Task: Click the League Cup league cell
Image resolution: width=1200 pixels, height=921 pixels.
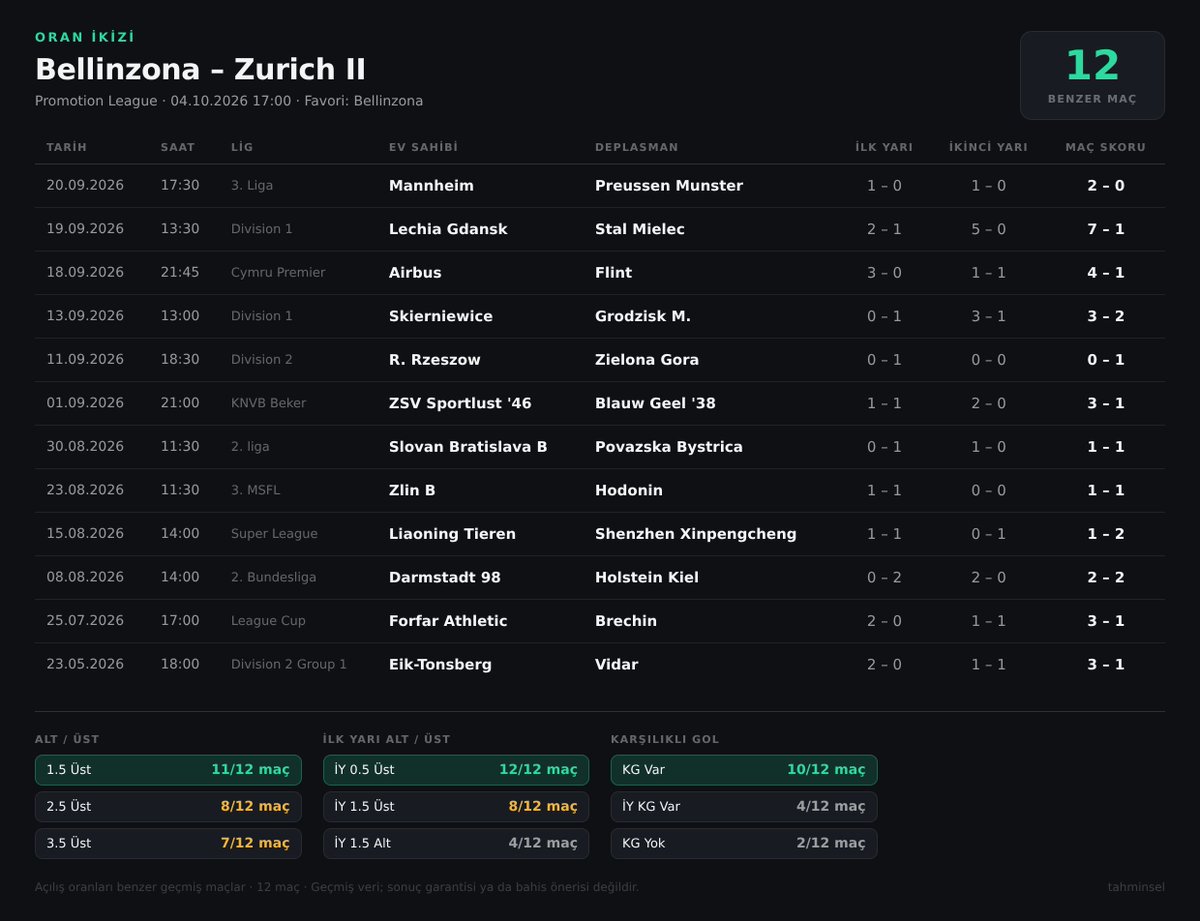Action: coord(268,621)
